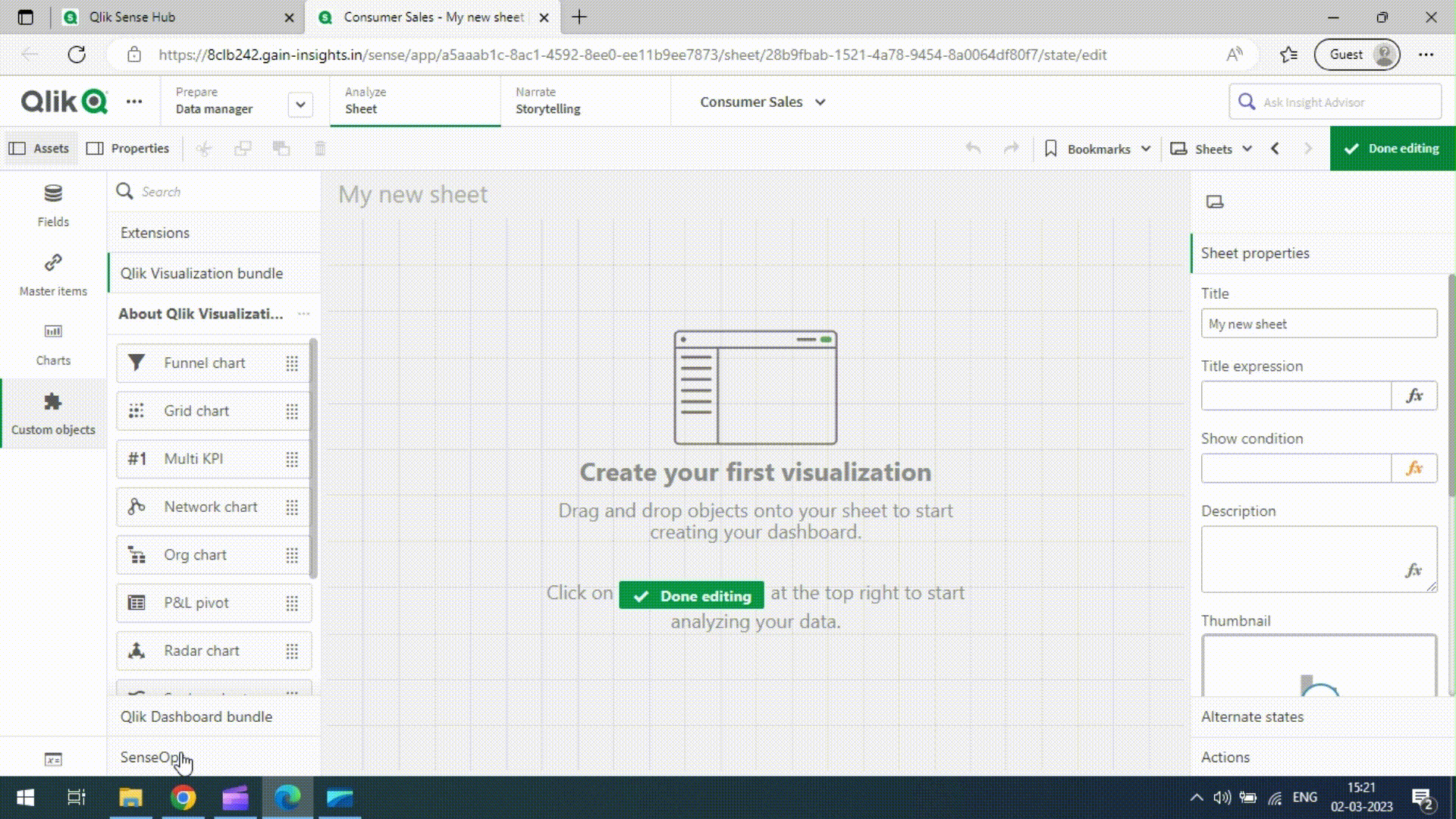The width and height of the screenshot is (1456, 819).
Task: Open the Prepare dropdown arrow
Action: coord(300,105)
